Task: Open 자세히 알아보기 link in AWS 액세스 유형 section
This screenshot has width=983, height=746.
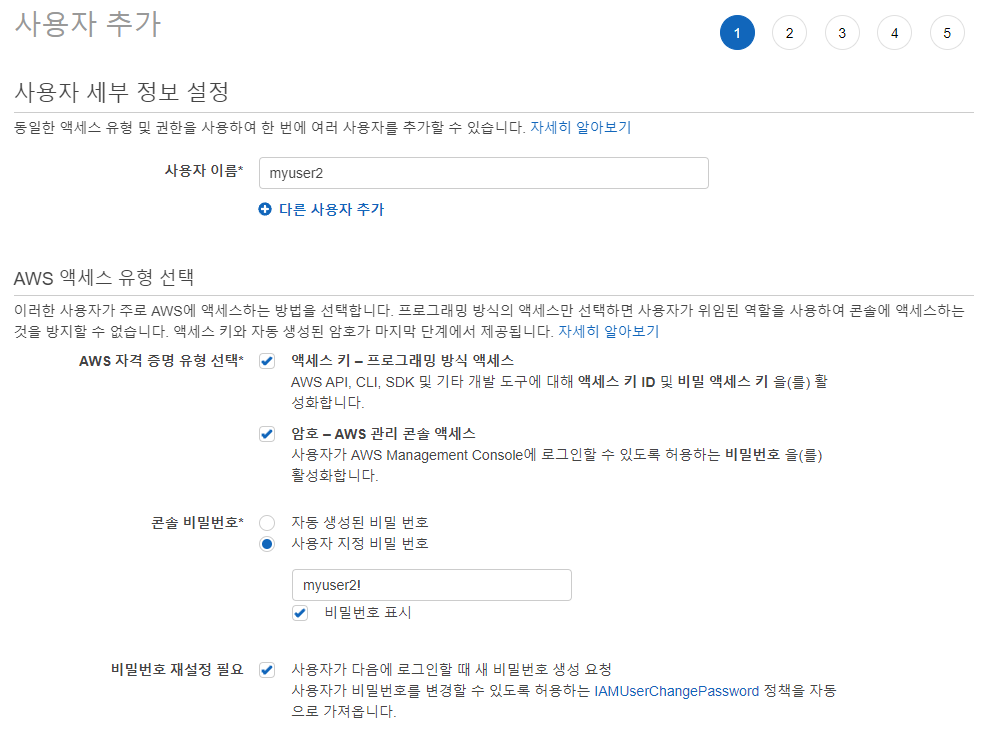Action: (609, 331)
